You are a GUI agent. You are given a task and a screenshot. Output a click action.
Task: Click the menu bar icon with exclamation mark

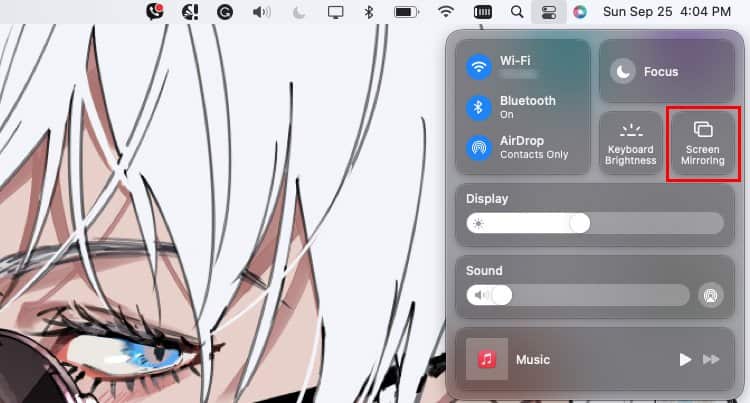click(x=190, y=12)
